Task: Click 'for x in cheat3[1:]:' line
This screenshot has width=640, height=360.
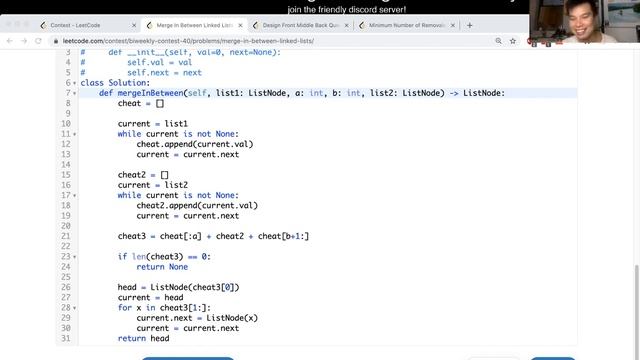Action: click(x=164, y=308)
